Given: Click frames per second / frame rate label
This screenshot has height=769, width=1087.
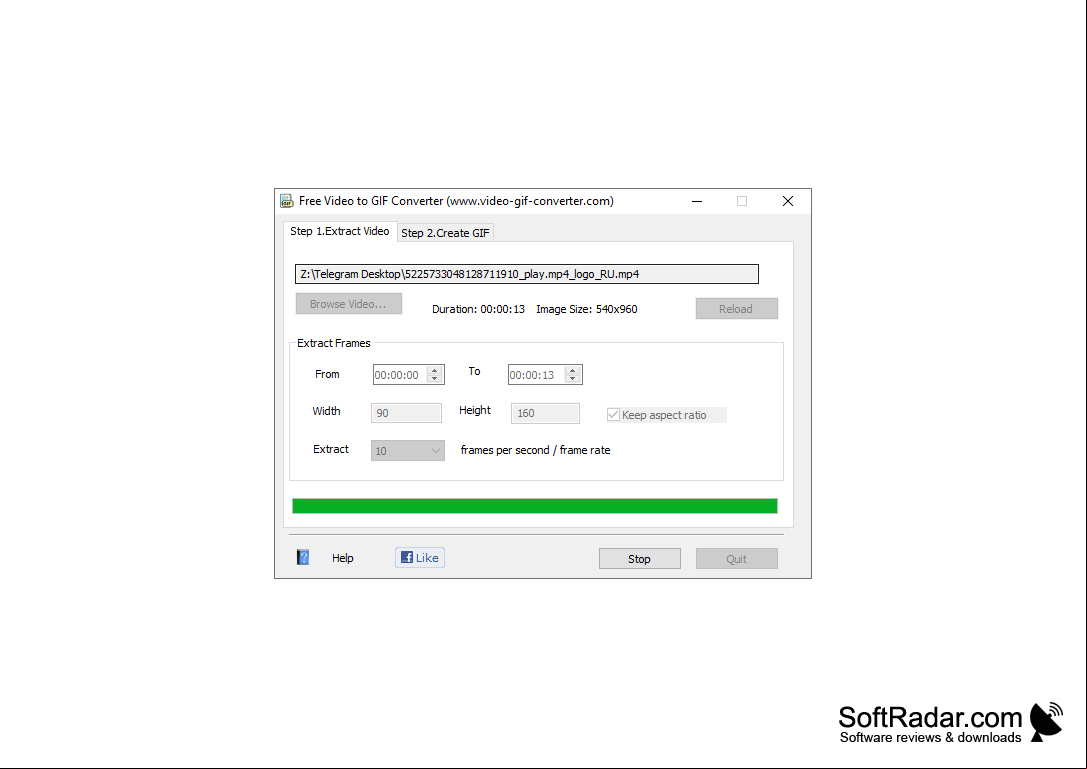Looking at the screenshot, I should [535, 450].
